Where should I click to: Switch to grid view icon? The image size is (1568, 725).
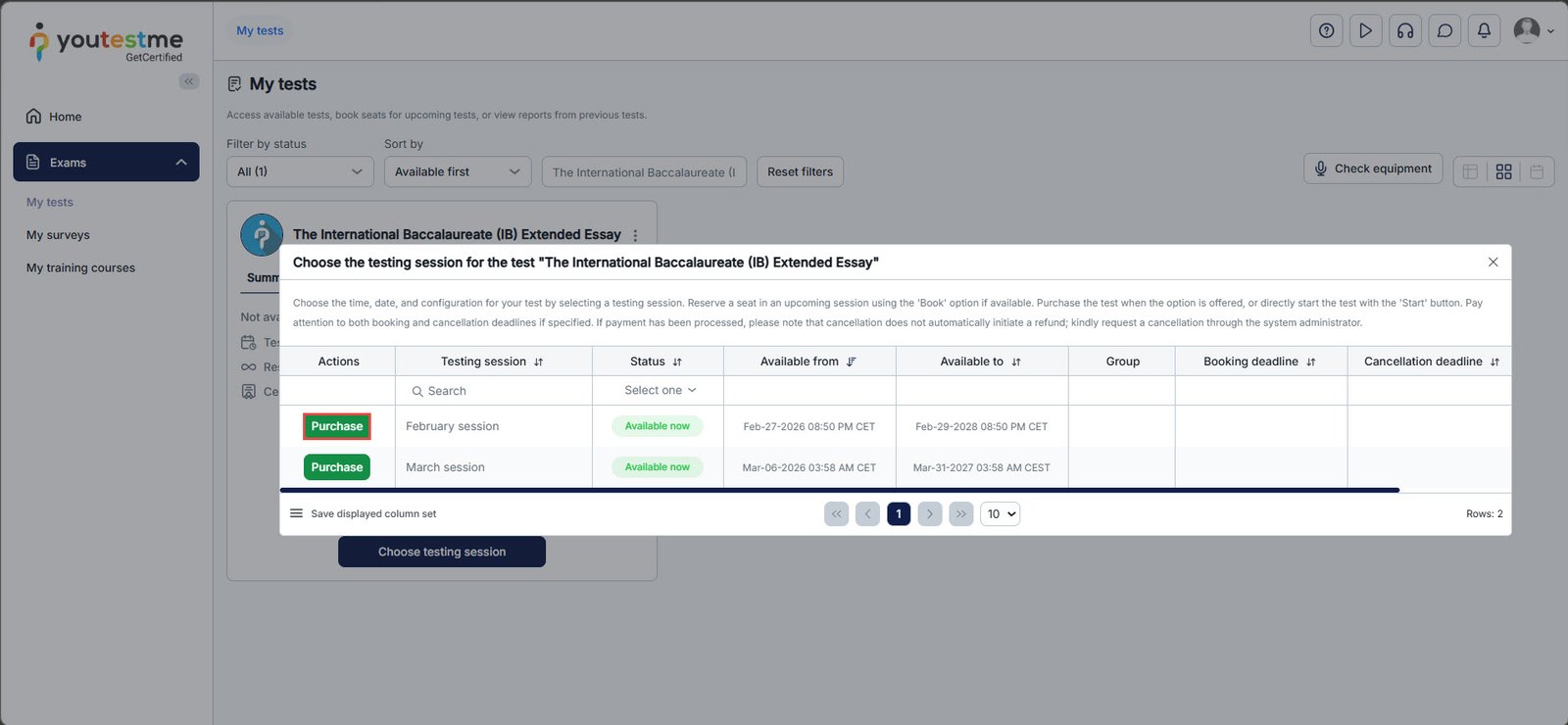[1503, 171]
